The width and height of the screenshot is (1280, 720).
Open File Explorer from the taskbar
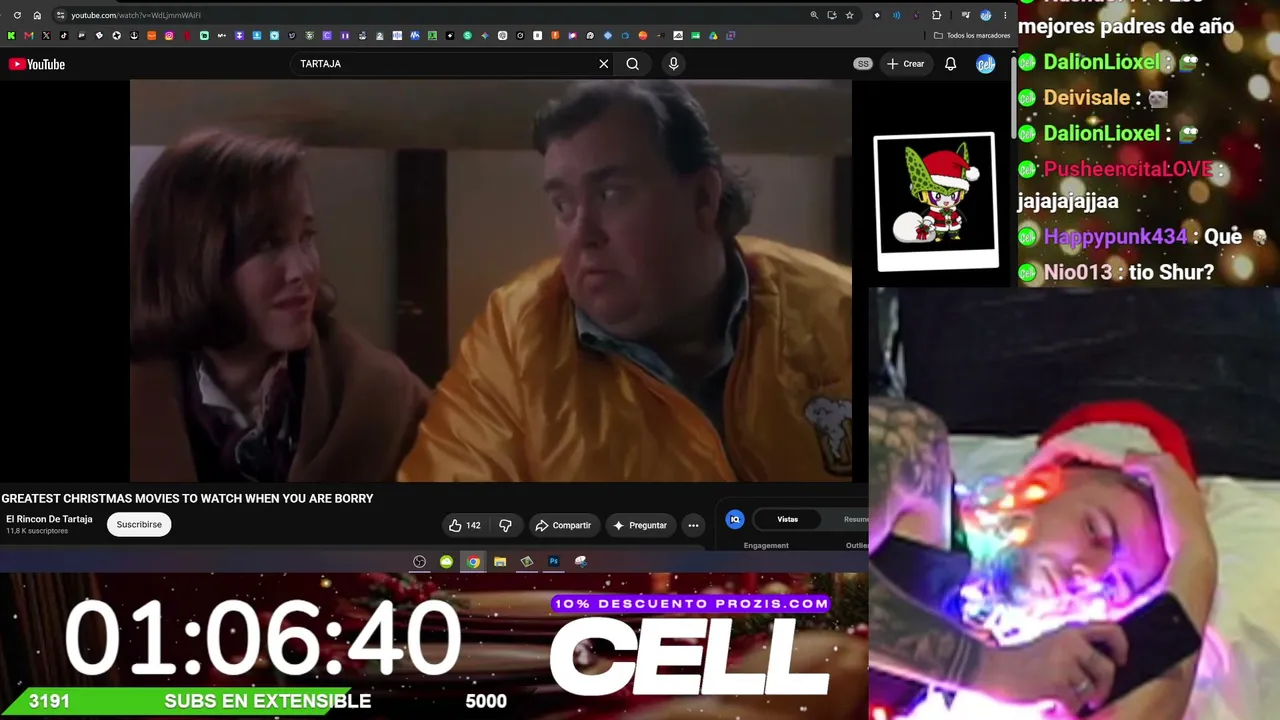point(500,562)
